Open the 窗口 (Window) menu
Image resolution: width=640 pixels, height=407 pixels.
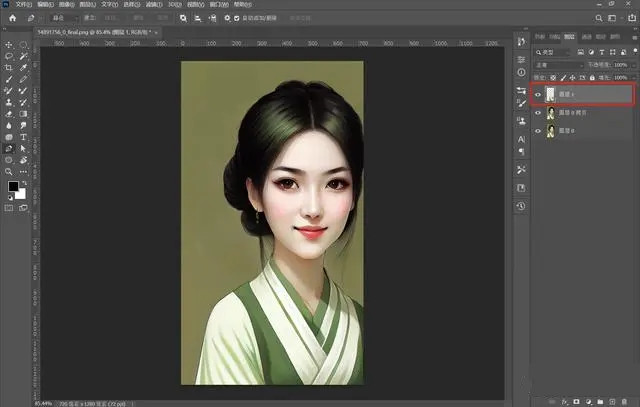coord(219,4)
